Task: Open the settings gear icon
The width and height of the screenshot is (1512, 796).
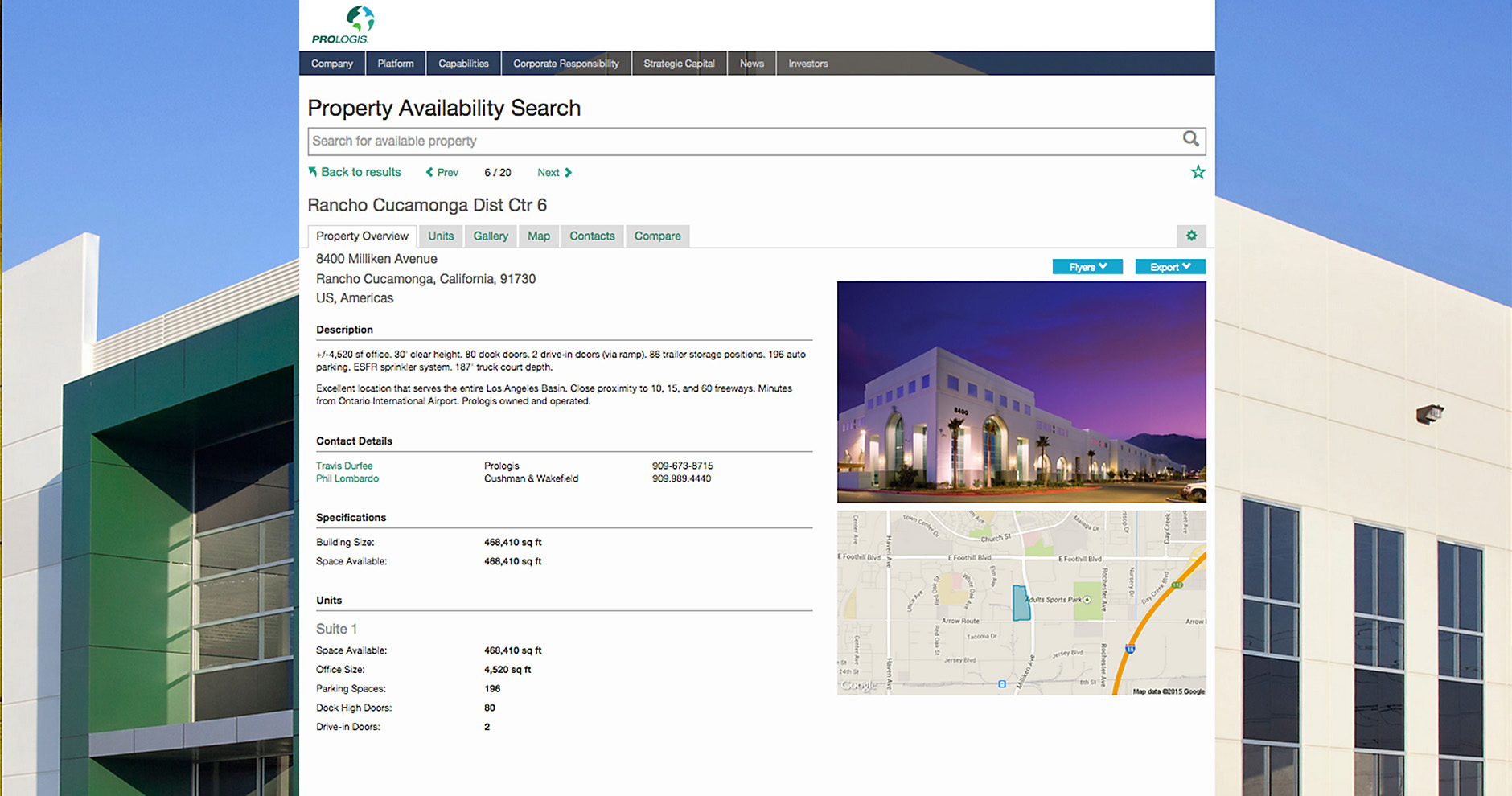Action: 1191,236
